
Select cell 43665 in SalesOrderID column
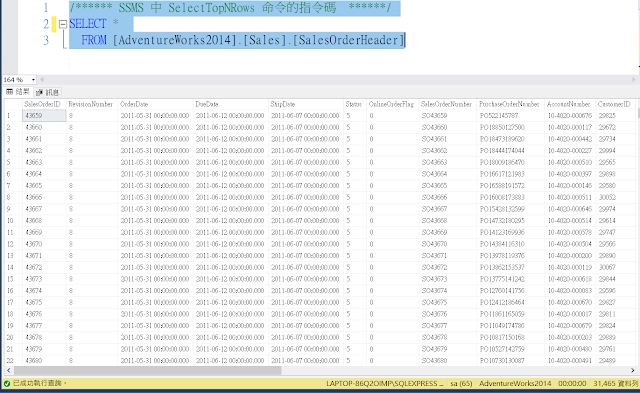[x=44, y=186]
